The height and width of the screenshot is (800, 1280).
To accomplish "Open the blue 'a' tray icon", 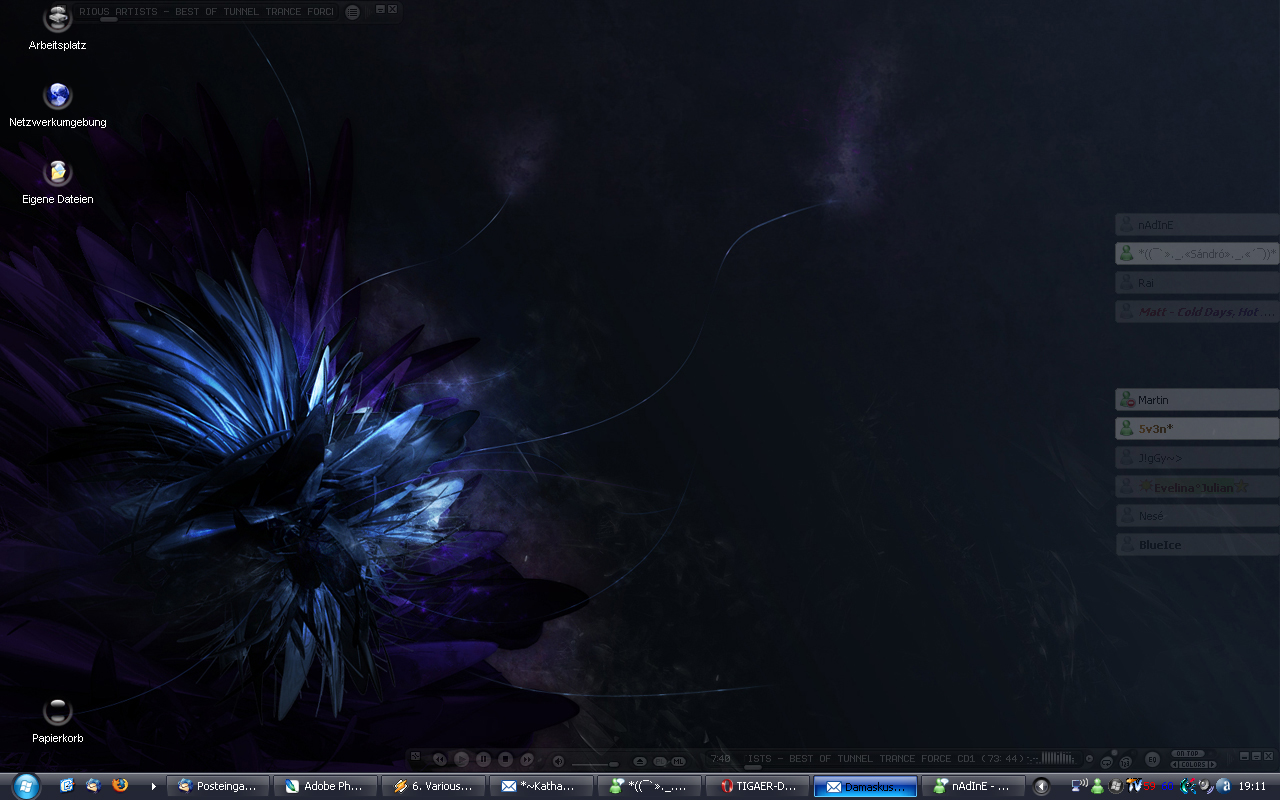I will tap(1224, 786).
